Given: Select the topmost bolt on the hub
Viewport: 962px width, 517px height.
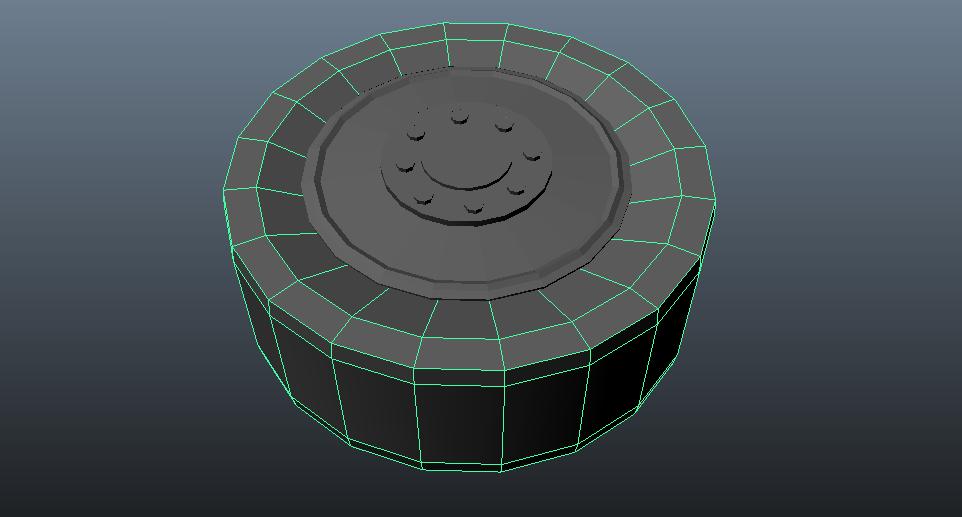Looking at the screenshot, I should tap(459, 116).
